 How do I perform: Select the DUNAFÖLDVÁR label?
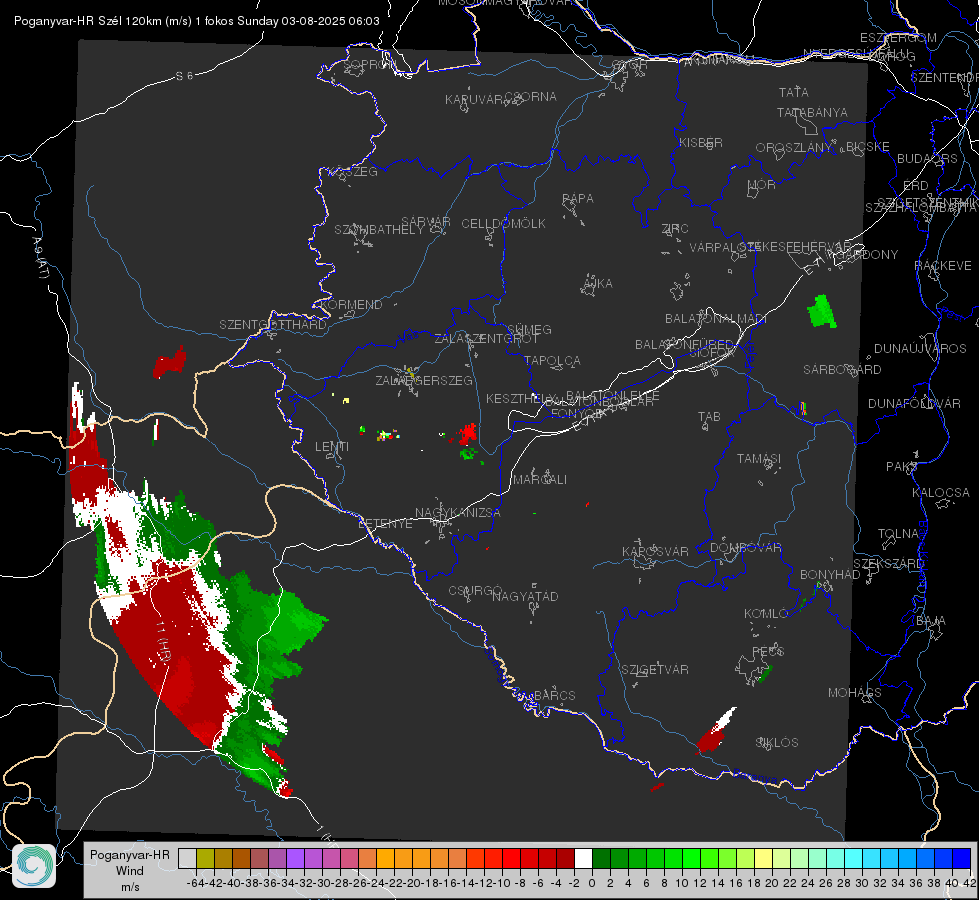(914, 403)
